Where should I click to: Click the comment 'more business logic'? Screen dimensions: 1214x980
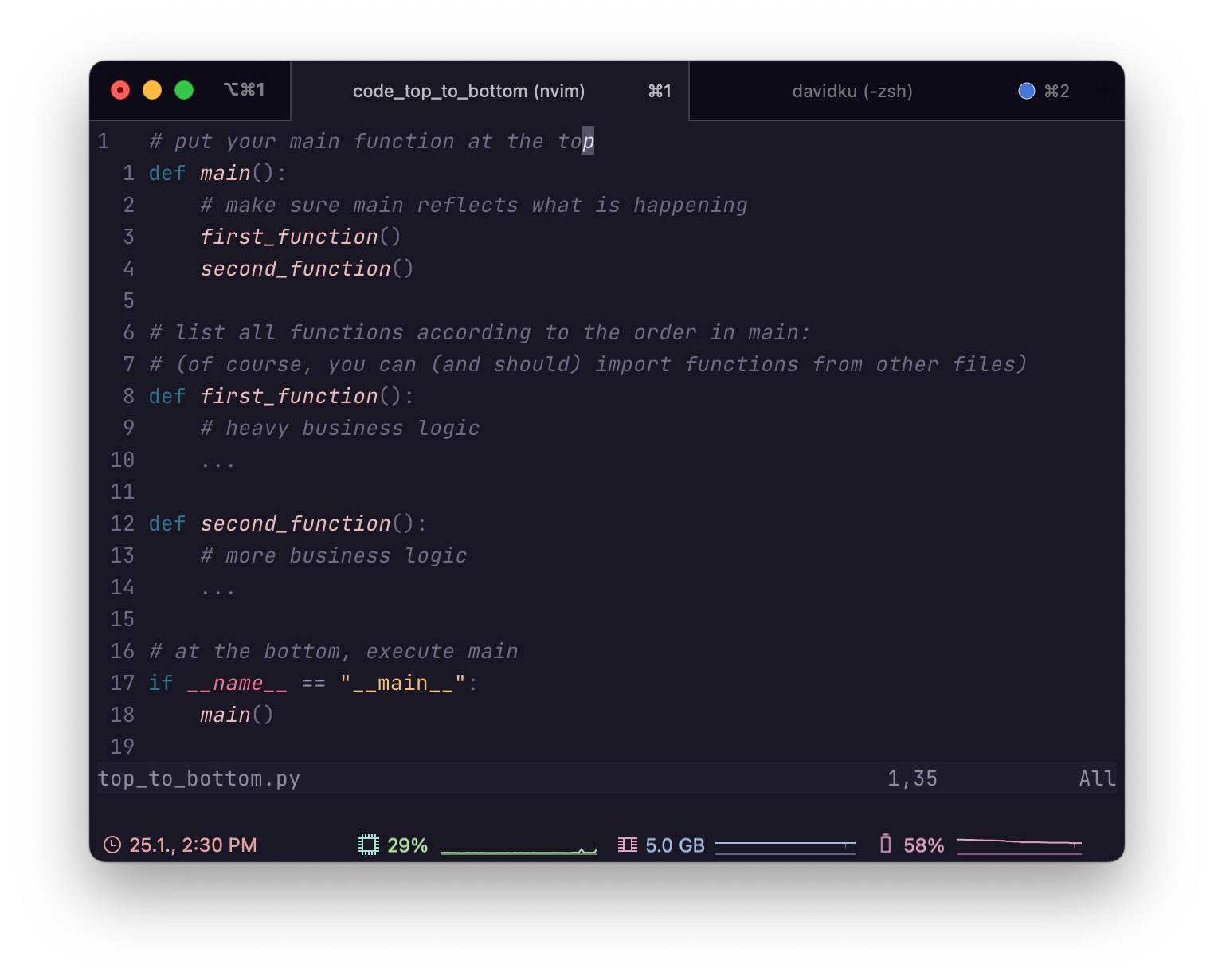334,555
